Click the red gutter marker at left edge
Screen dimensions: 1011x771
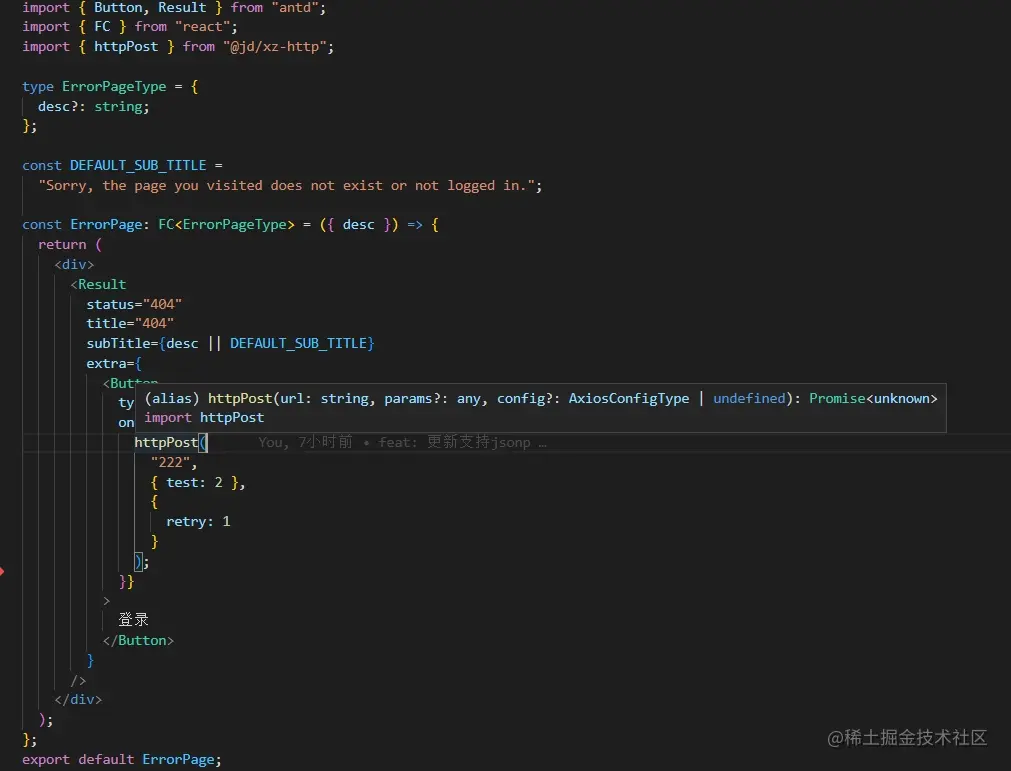(x=2, y=571)
